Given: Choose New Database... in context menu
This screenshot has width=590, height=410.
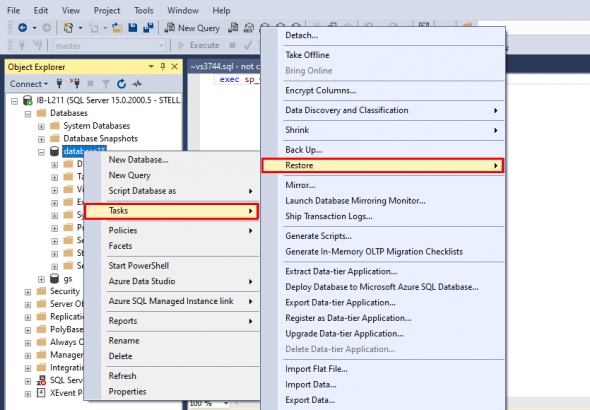Looking at the screenshot, I should pyautogui.click(x=172, y=160).
